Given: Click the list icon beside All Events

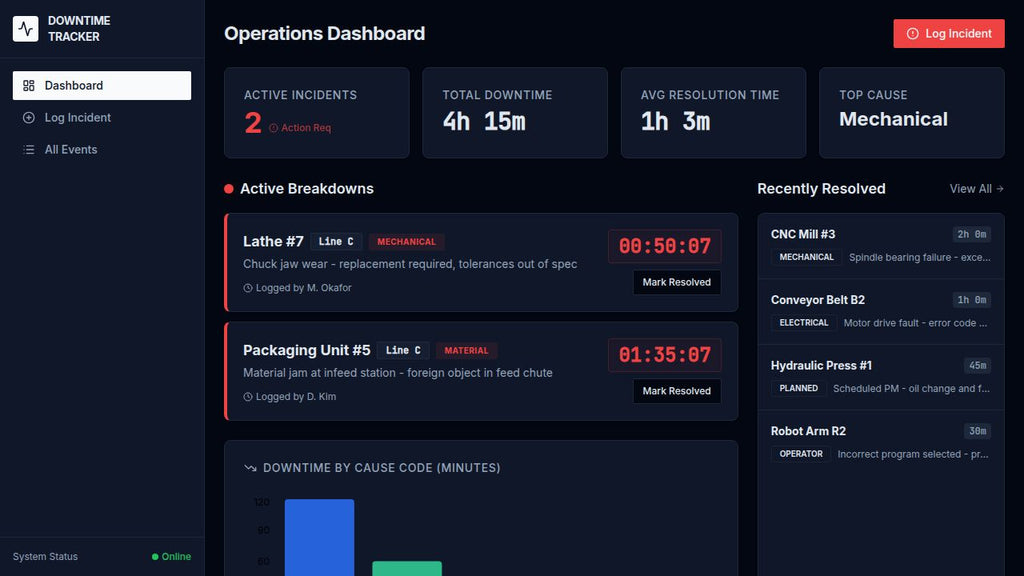Looking at the screenshot, I should (31, 149).
